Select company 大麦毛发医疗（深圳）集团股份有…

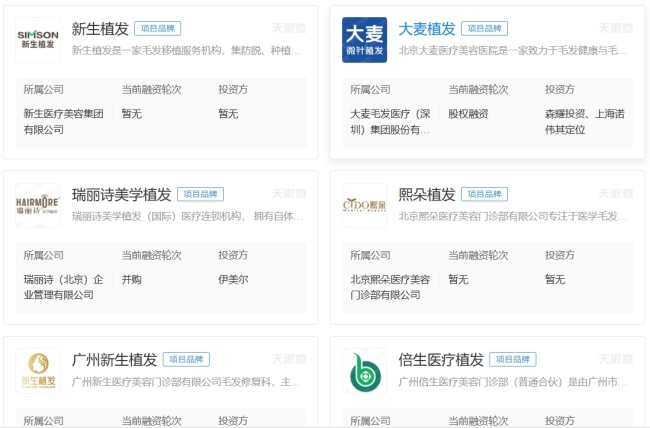pyautogui.click(x=390, y=122)
